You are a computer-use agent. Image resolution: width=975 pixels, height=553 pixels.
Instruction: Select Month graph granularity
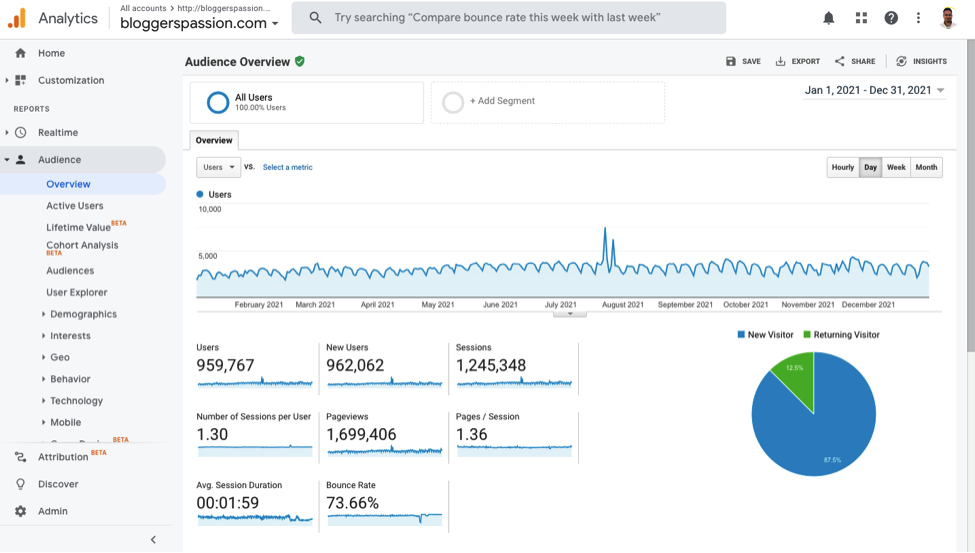pos(926,167)
